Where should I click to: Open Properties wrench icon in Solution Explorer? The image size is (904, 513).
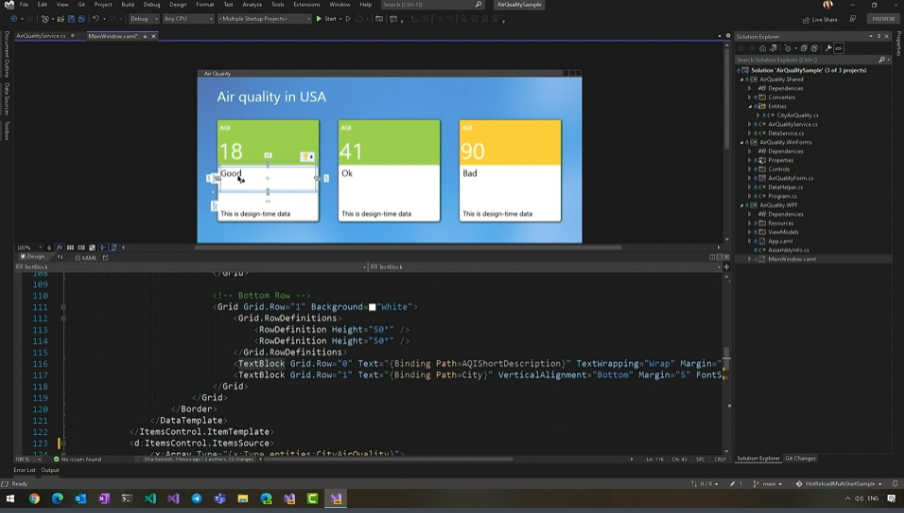click(828, 48)
